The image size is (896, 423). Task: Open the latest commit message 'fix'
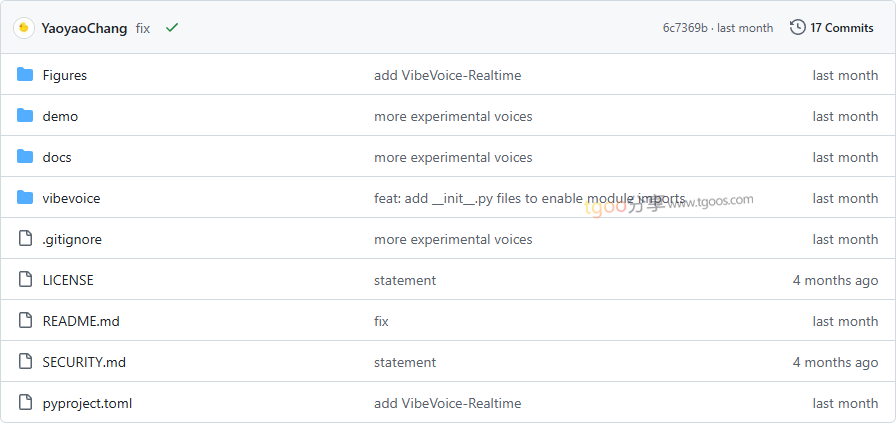(x=143, y=28)
